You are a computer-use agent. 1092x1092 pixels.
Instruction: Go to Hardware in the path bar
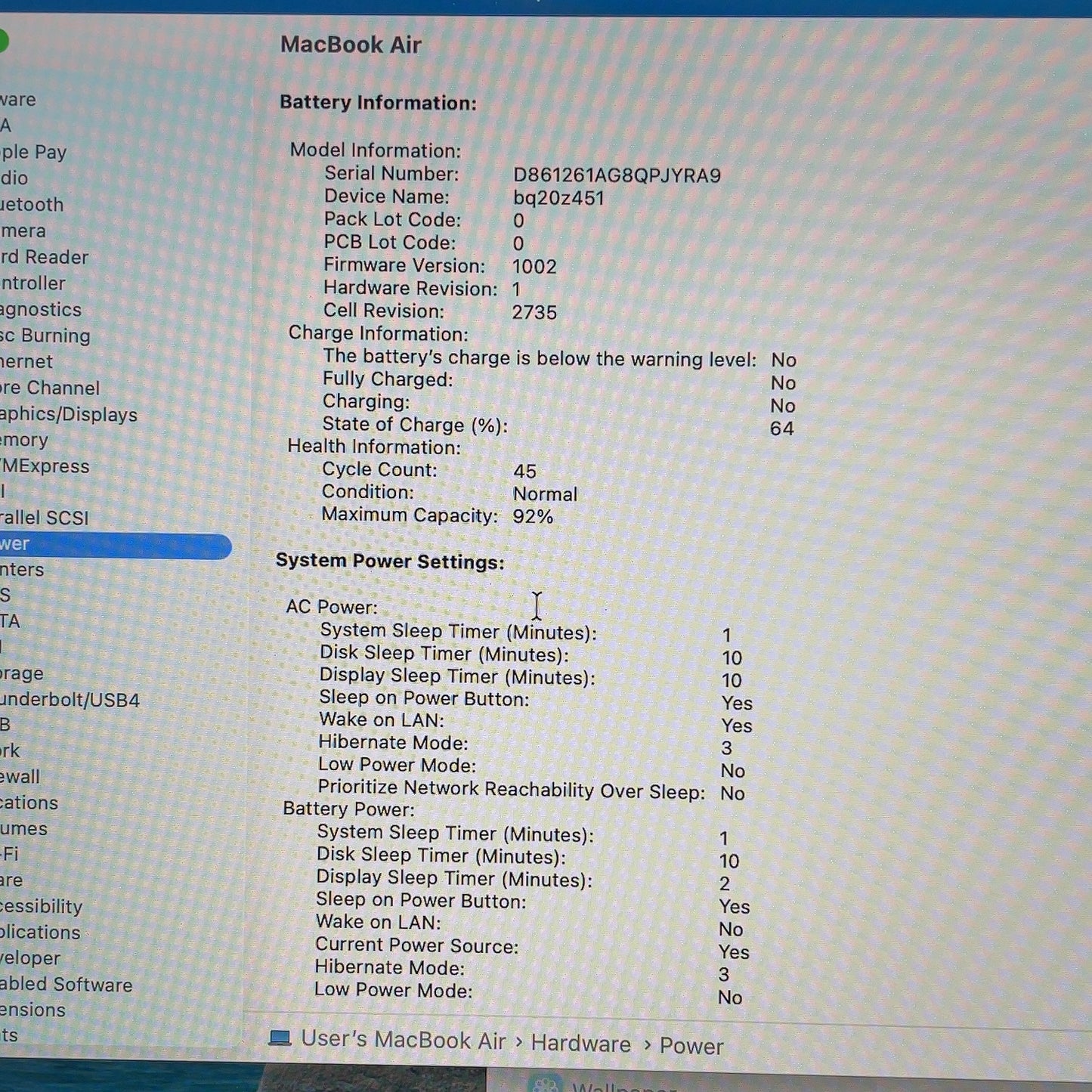[580, 1044]
